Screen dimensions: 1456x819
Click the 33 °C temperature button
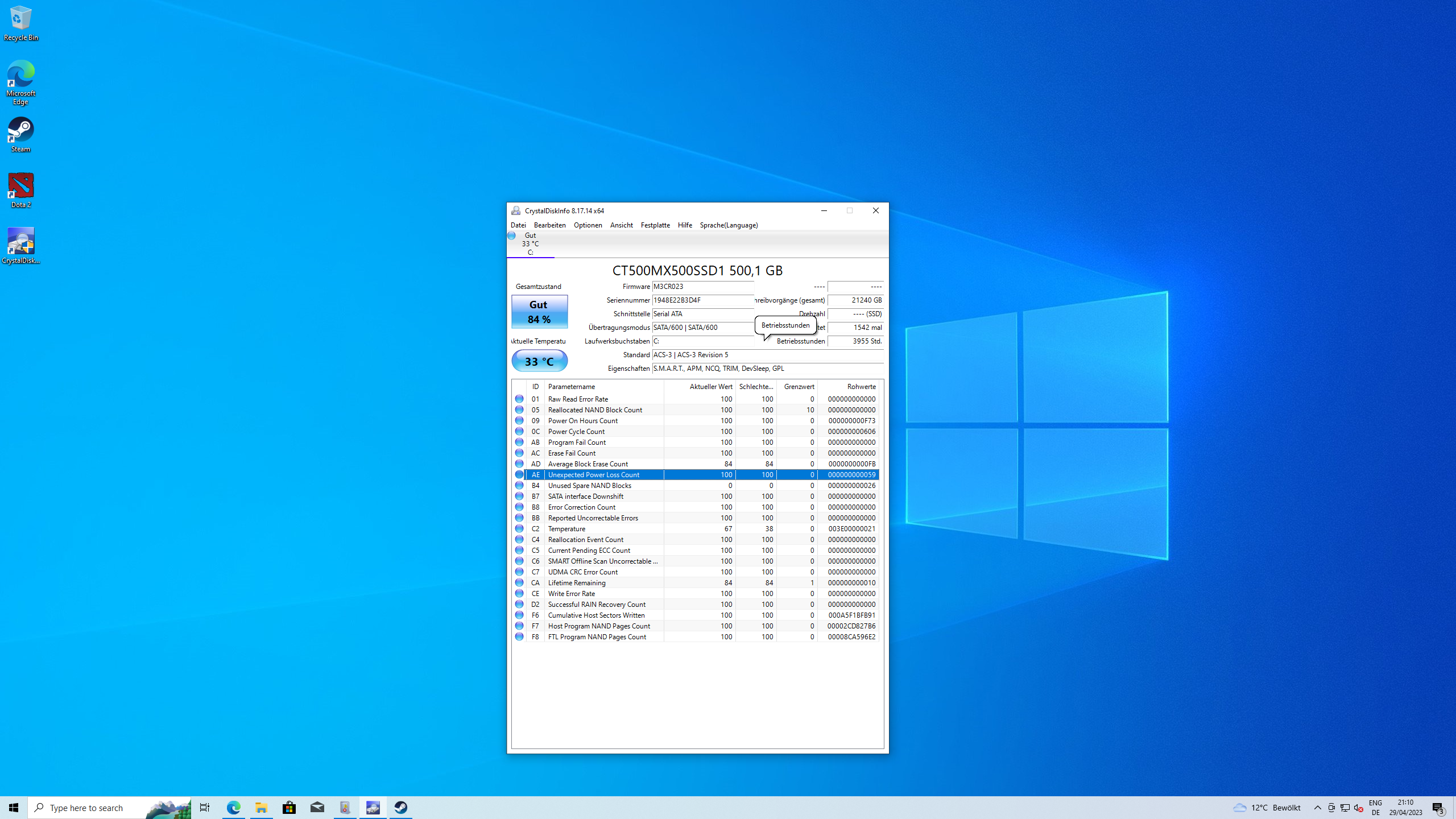[539, 361]
